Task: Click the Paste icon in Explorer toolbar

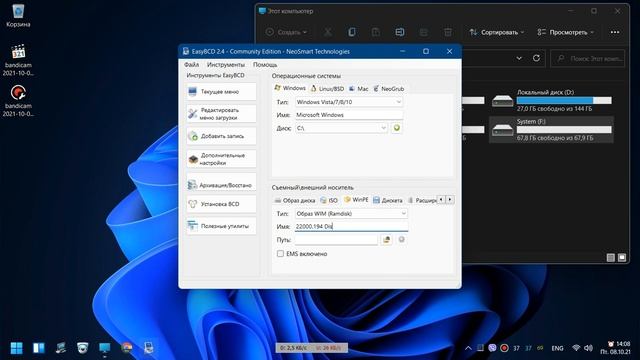Action: [x=376, y=32]
